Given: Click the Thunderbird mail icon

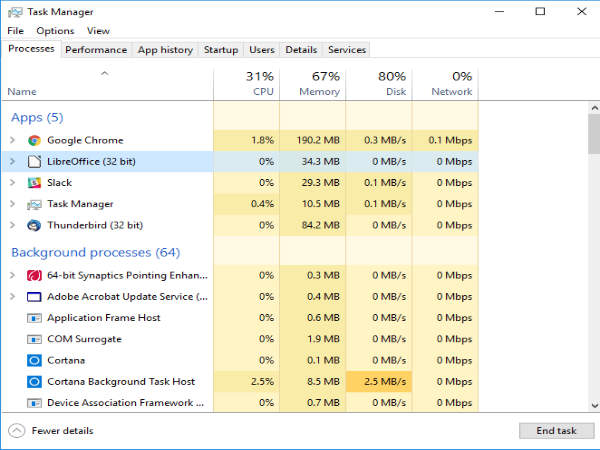Looking at the screenshot, I should pos(34,225).
